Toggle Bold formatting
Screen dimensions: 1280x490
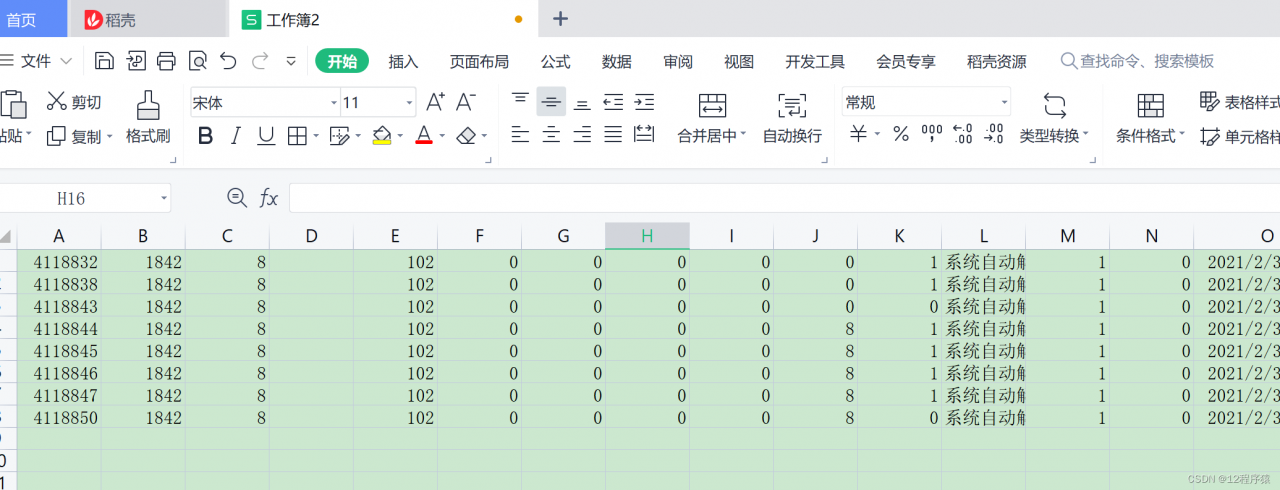tap(205, 136)
